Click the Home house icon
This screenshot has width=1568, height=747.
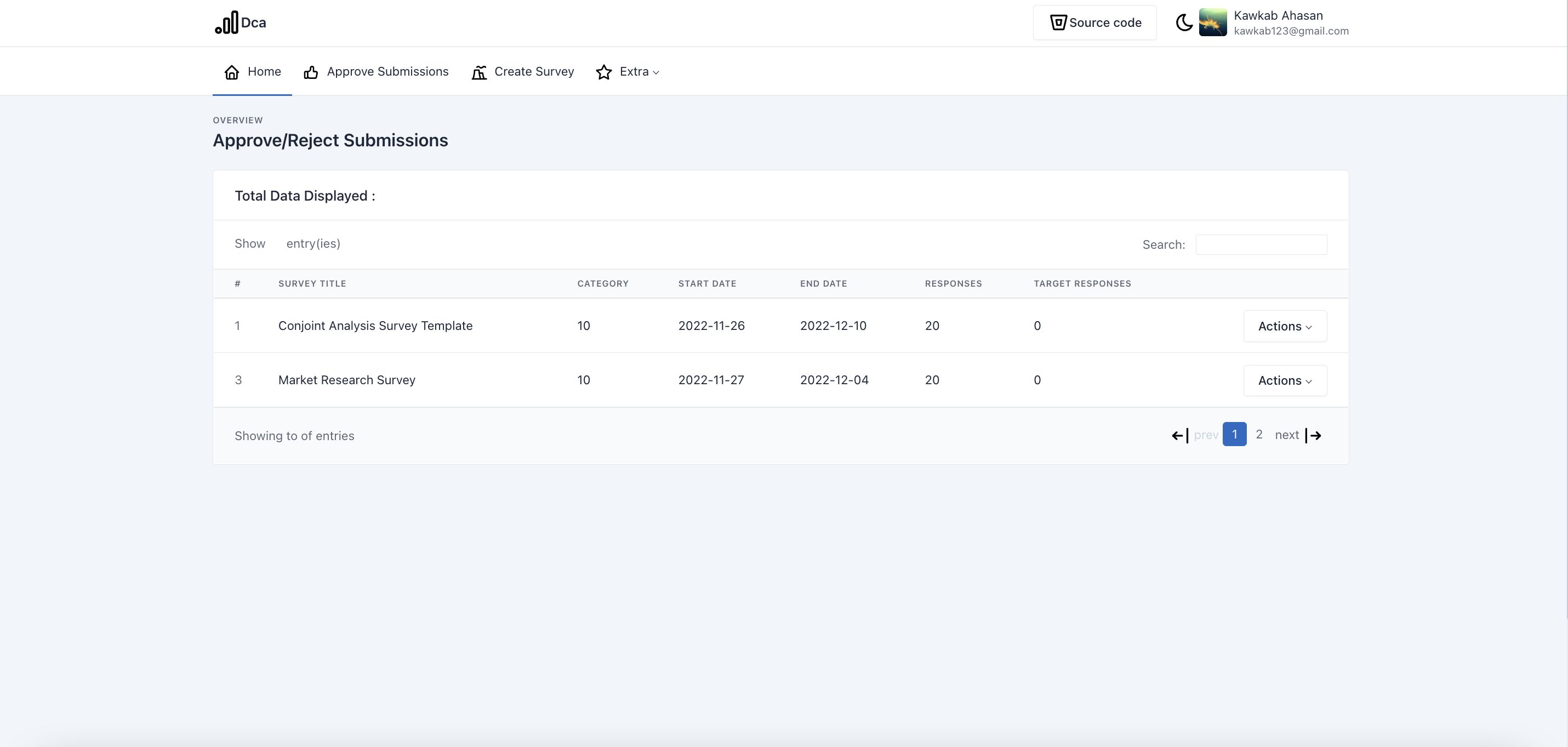(232, 72)
